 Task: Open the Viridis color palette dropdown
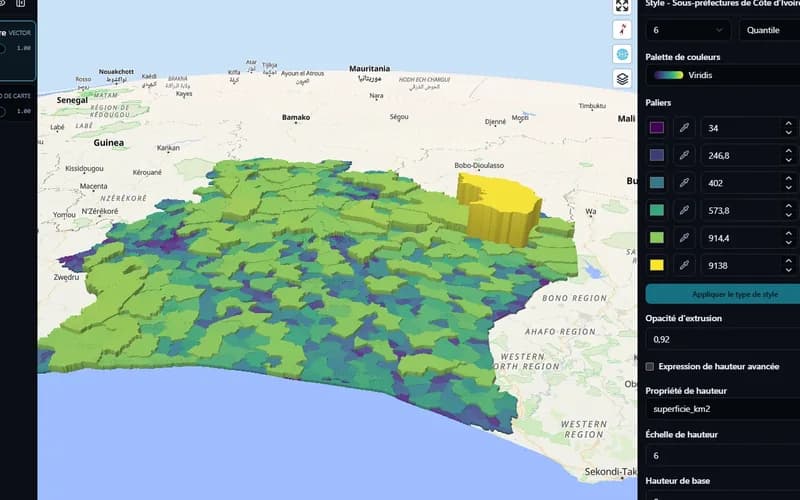[722, 75]
